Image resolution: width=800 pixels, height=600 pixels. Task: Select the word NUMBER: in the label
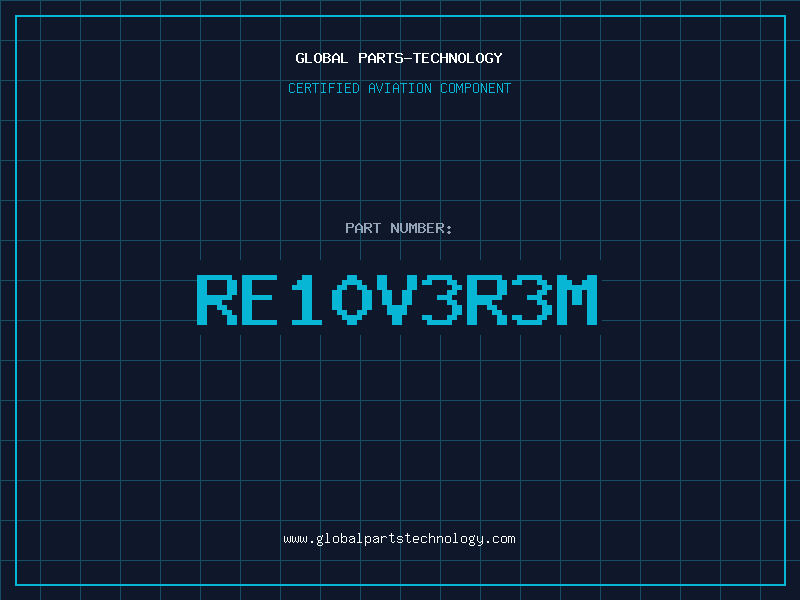pyautogui.click(x=421, y=228)
